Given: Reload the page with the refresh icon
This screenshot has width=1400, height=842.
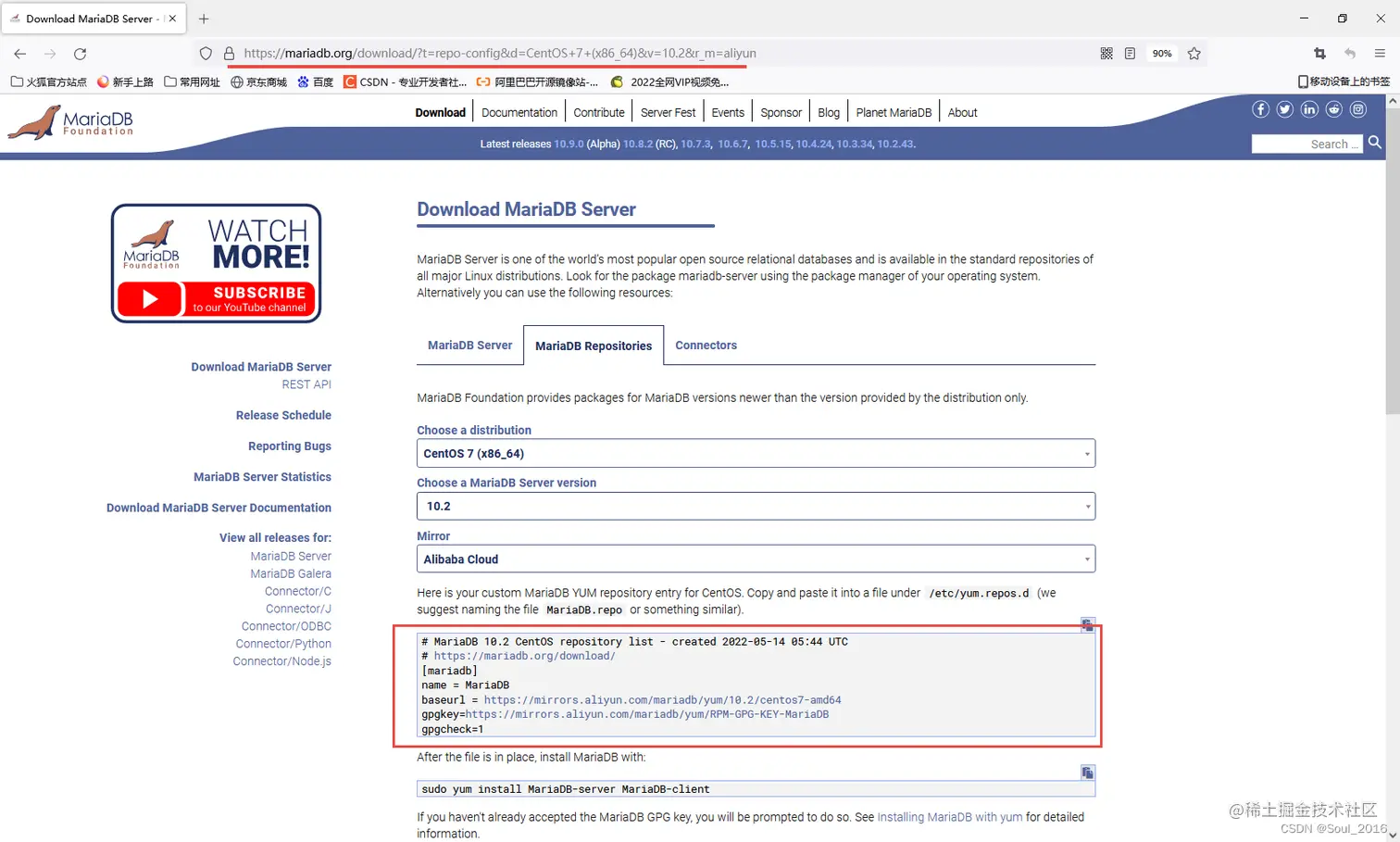Looking at the screenshot, I should tap(81, 54).
